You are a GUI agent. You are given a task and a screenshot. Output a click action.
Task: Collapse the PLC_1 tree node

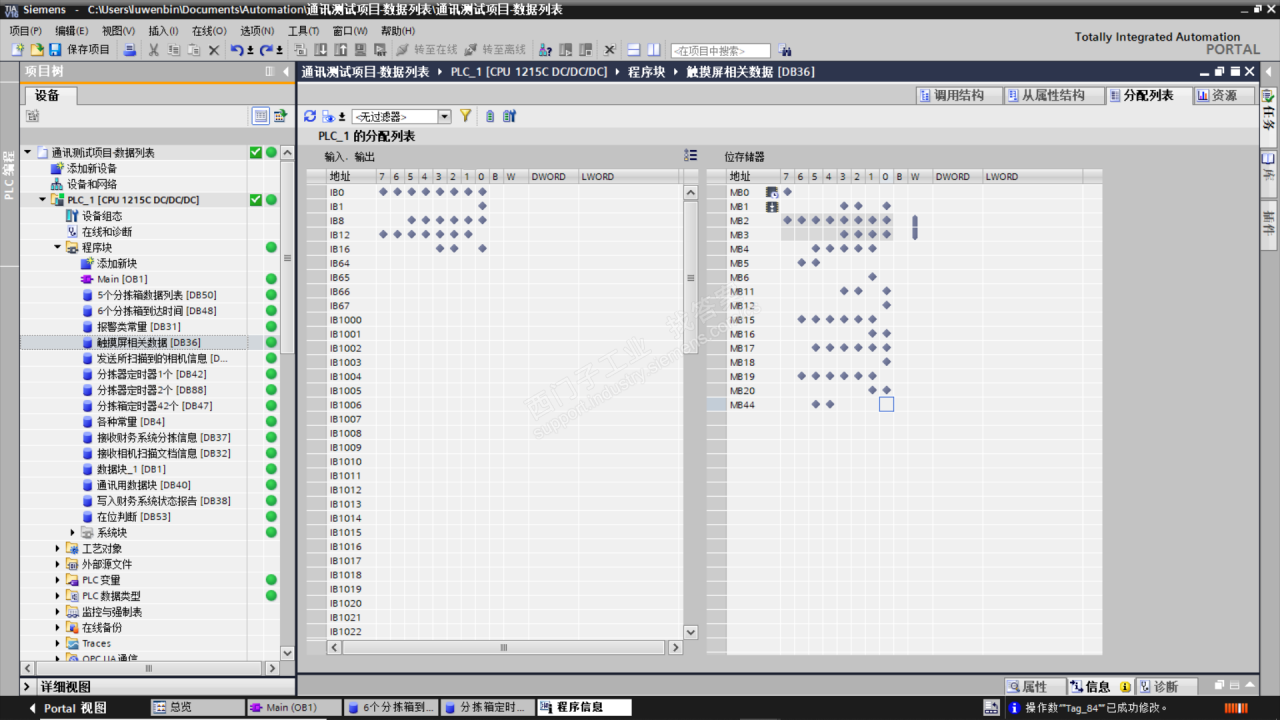coord(43,200)
